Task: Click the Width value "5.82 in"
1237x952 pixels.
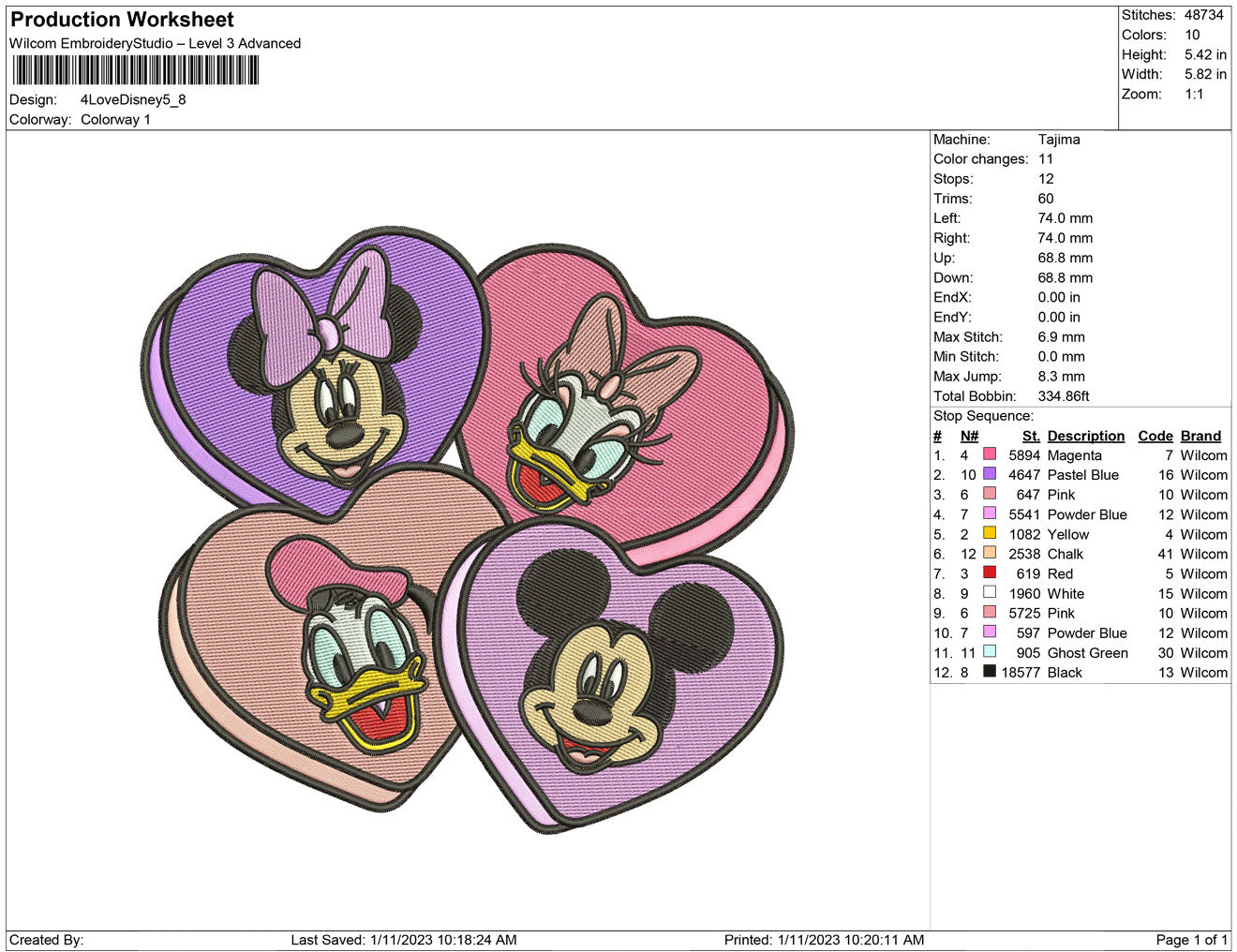Action: coord(1205,74)
